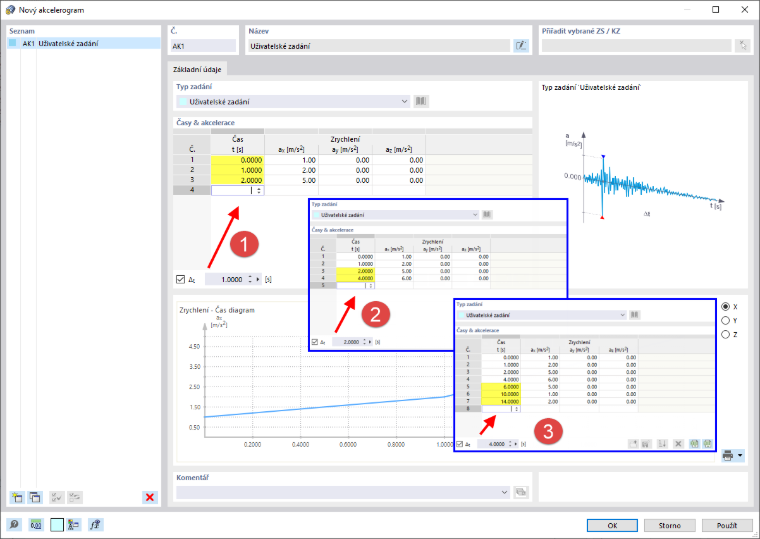This screenshot has width=760, height=539.
Task: Click the Δt spinner arrows
Action: coord(250,279)
